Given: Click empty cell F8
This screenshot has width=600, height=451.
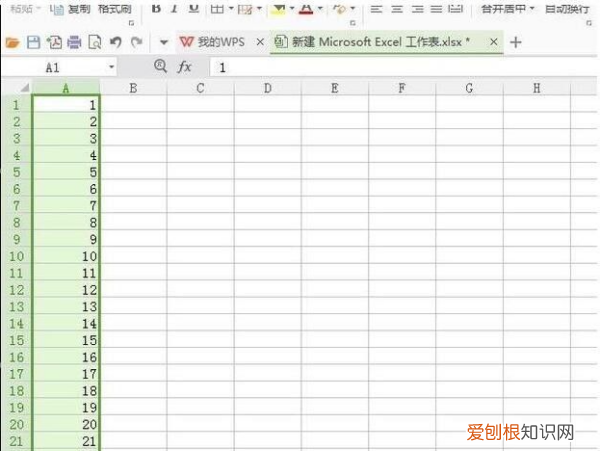Looking at the screenshot, I should (402, 222).
